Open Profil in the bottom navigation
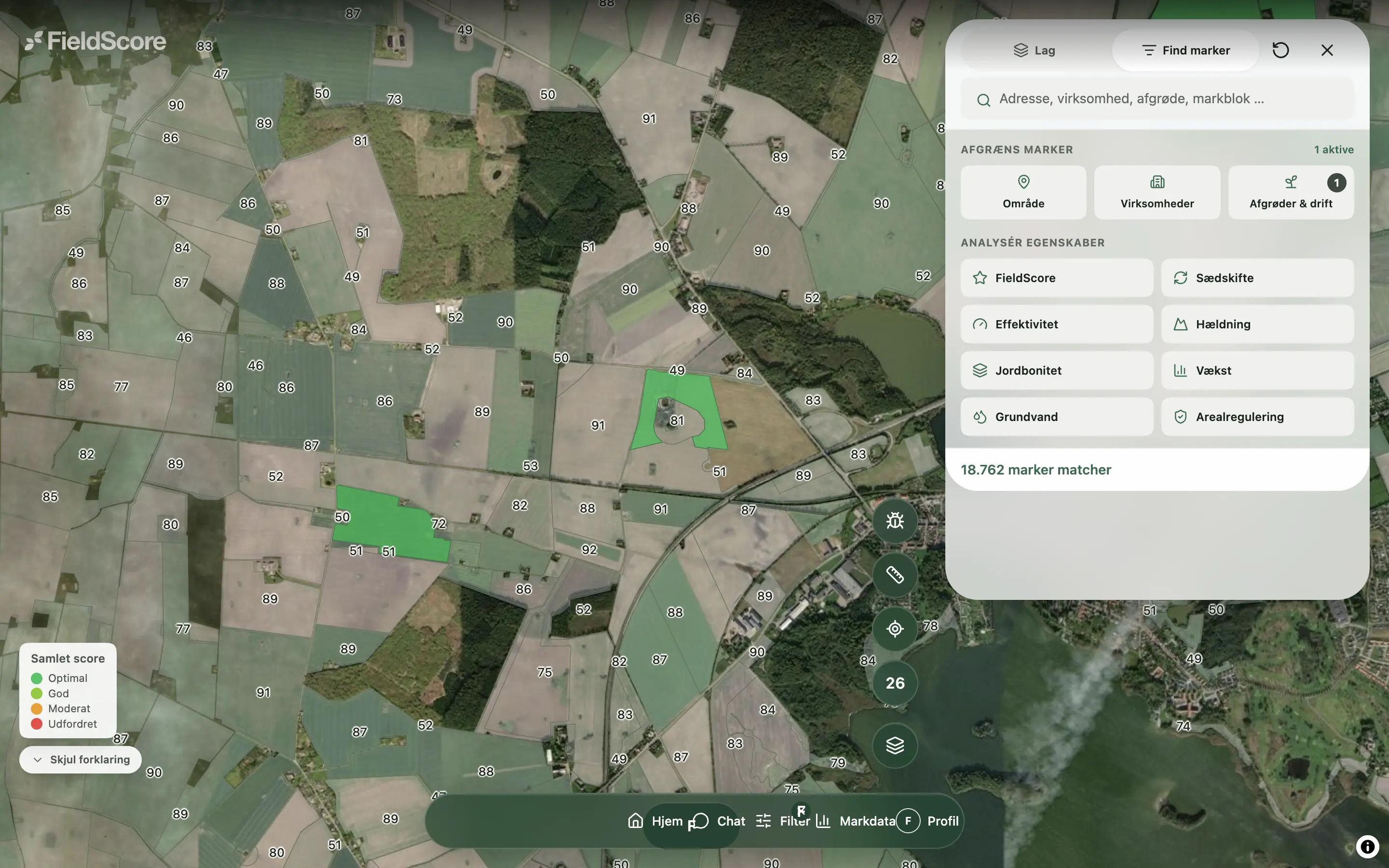1389x868 pixels. pos(928,821)
